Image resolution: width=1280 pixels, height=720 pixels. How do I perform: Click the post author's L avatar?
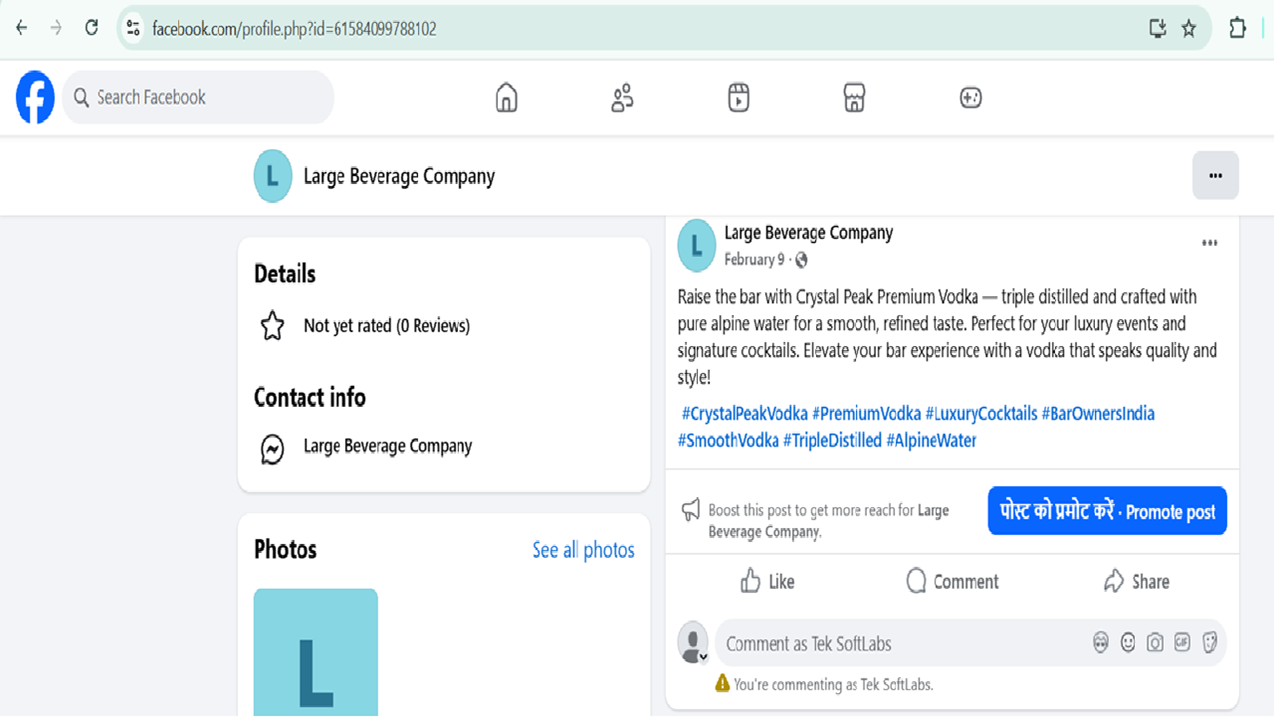pyautogui.click(x=697, y=245)
